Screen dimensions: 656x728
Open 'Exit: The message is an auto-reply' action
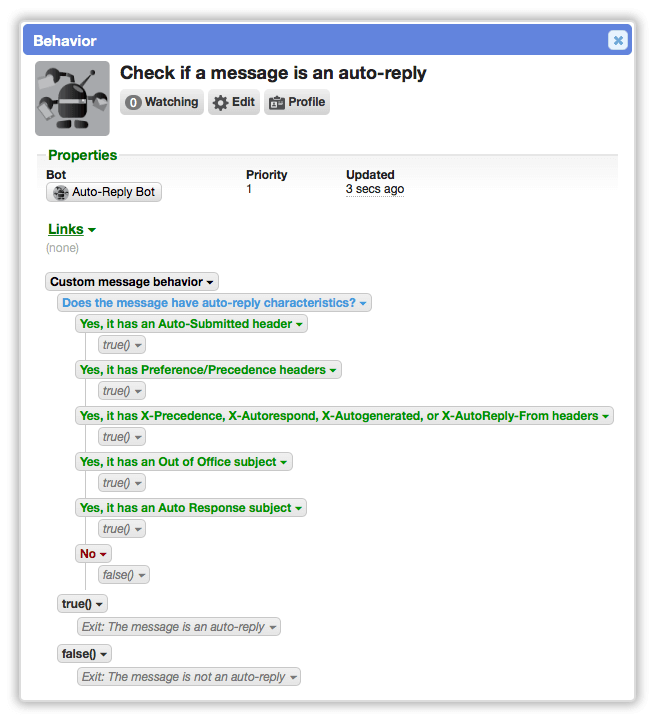point(179,627)
